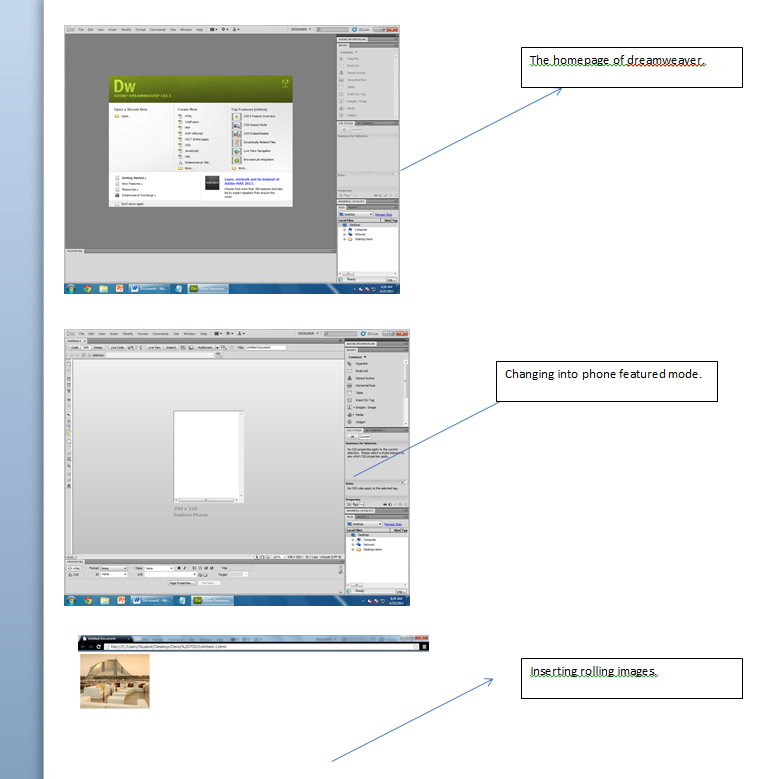The width and height of the screenshot is (766, 779).
Task: Click Dreamweaver Site... in the welcome screen
Action: tap(194, 162)
